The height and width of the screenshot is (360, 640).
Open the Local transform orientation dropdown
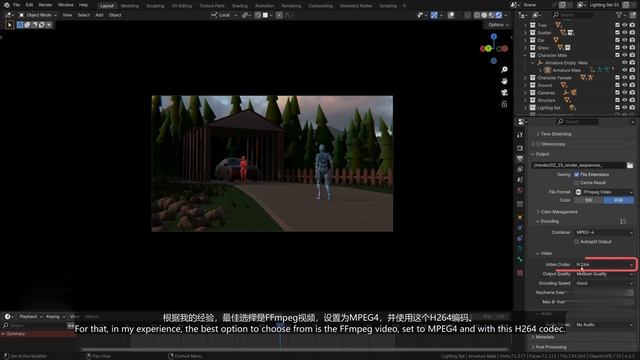point(224,15)
